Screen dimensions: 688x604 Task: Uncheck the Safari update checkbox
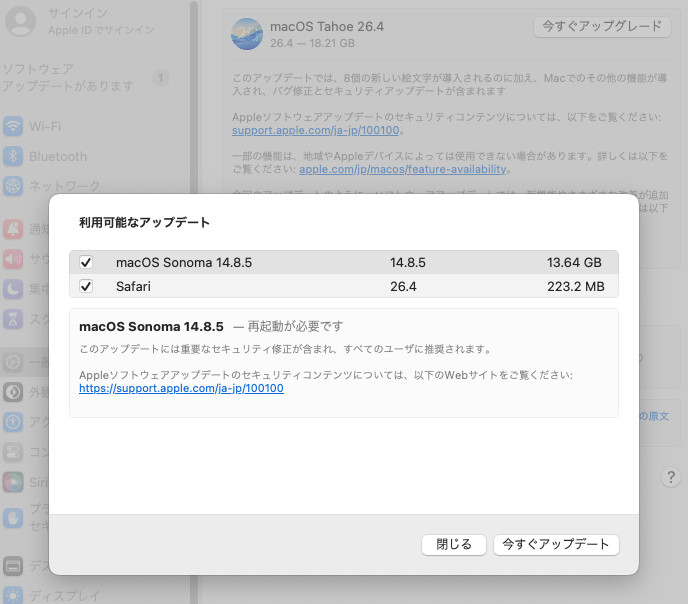[86, 286]
